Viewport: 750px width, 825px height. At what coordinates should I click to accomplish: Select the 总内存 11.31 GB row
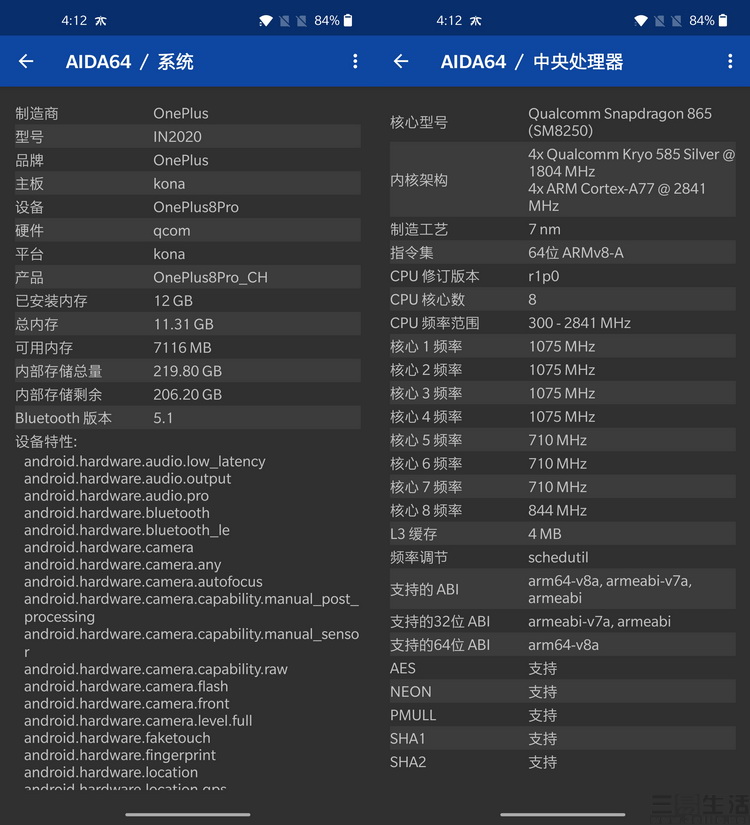[187, 324]
